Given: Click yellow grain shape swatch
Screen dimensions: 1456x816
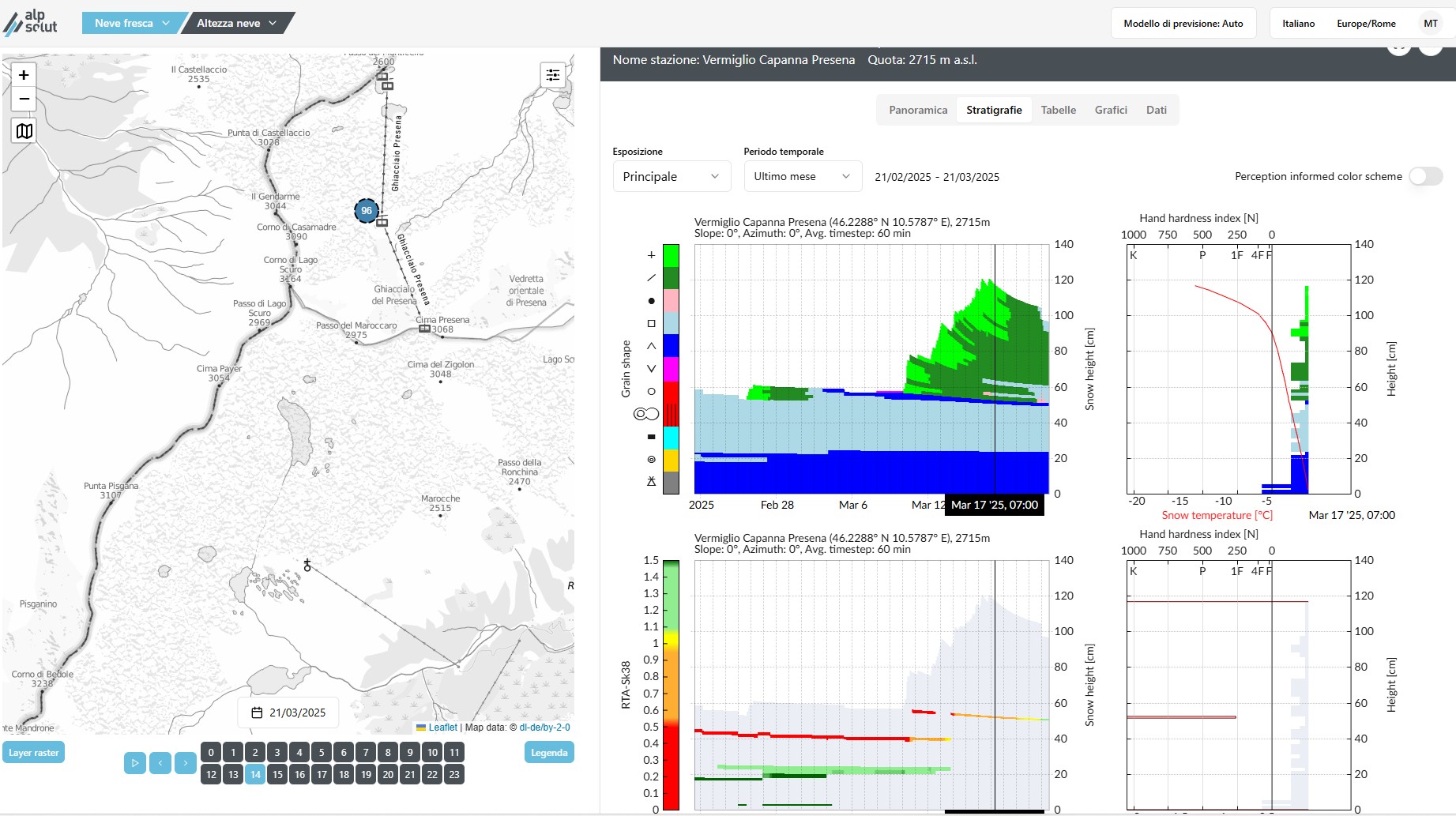Looking at the screenshot, I should point(671,461).
